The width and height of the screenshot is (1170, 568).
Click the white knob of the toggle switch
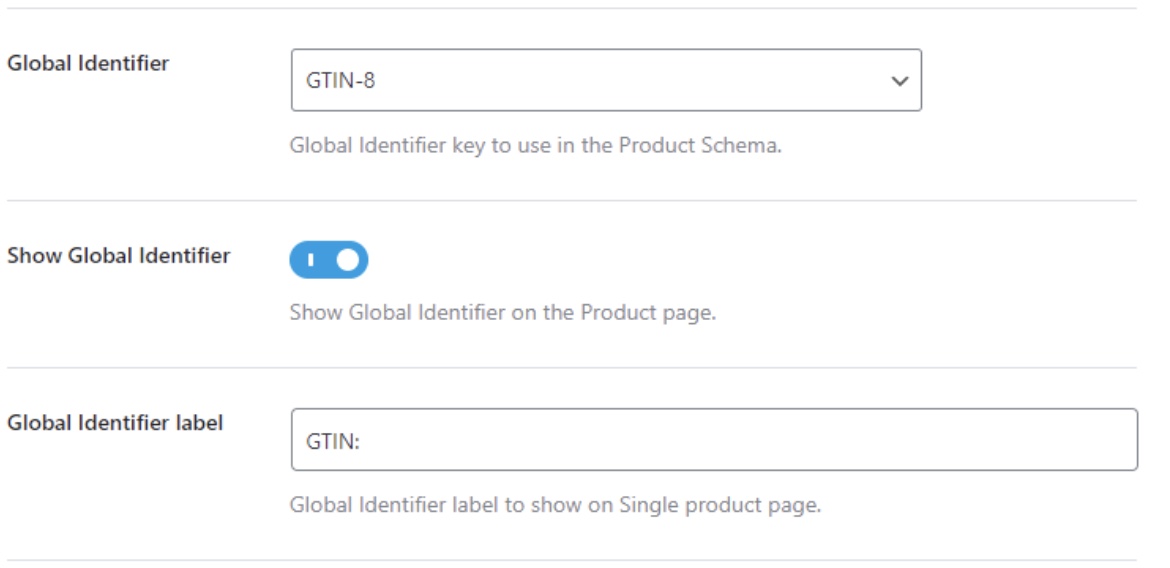(348, 260)
